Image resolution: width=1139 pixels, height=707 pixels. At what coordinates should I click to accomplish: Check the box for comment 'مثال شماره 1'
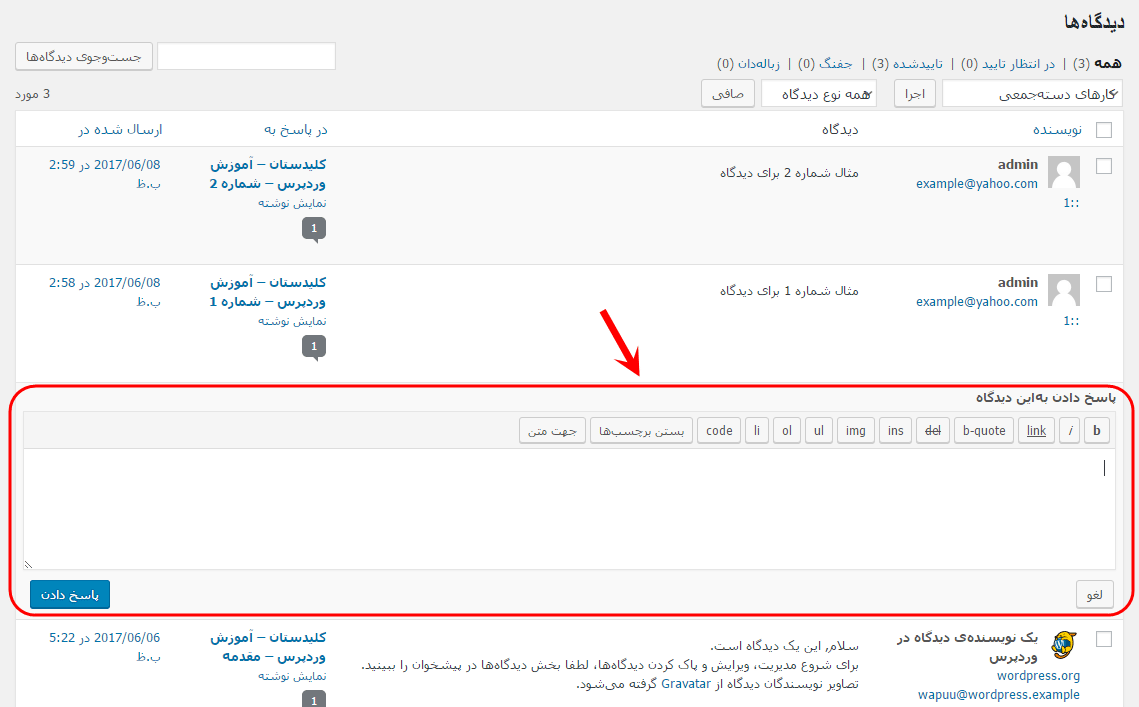tap(1103, 283)
